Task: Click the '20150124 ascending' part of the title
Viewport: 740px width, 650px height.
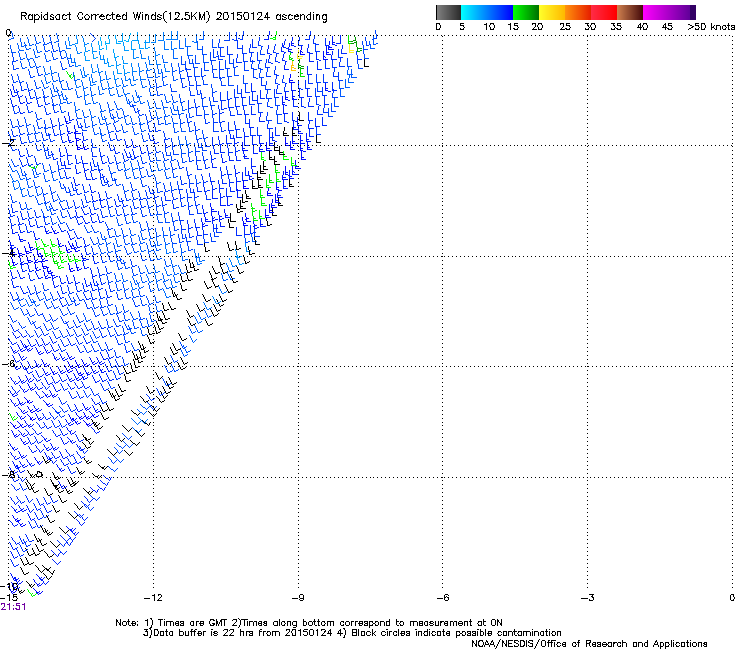Action: [271, 17]
